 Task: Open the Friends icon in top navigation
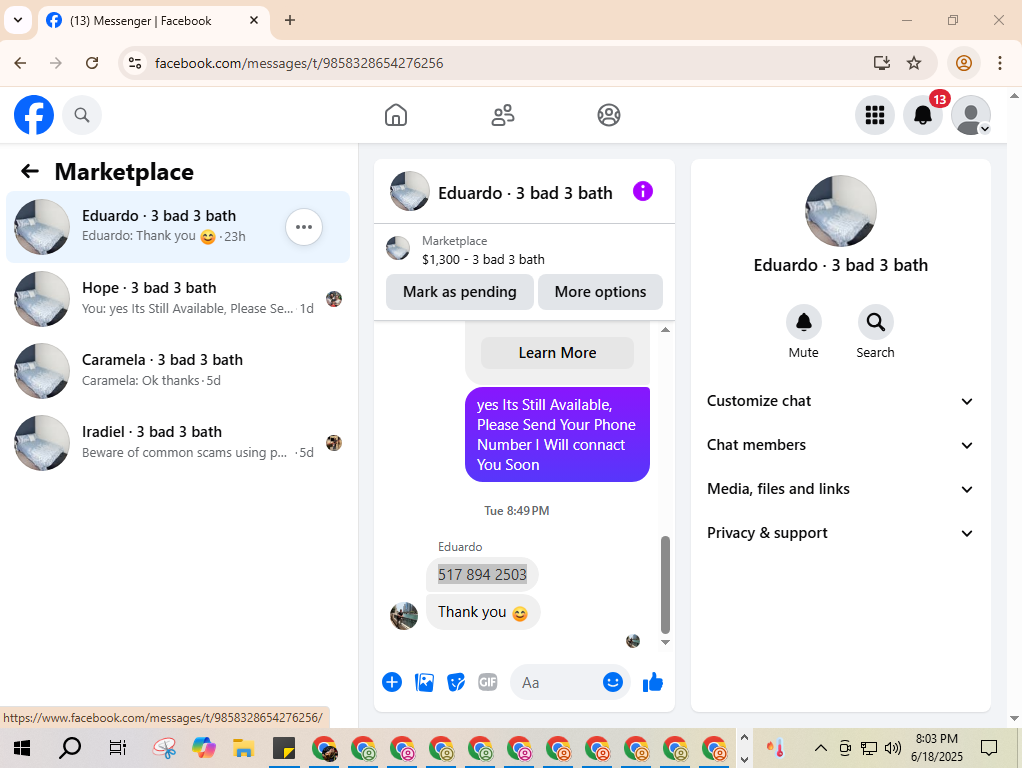point(503,115)
